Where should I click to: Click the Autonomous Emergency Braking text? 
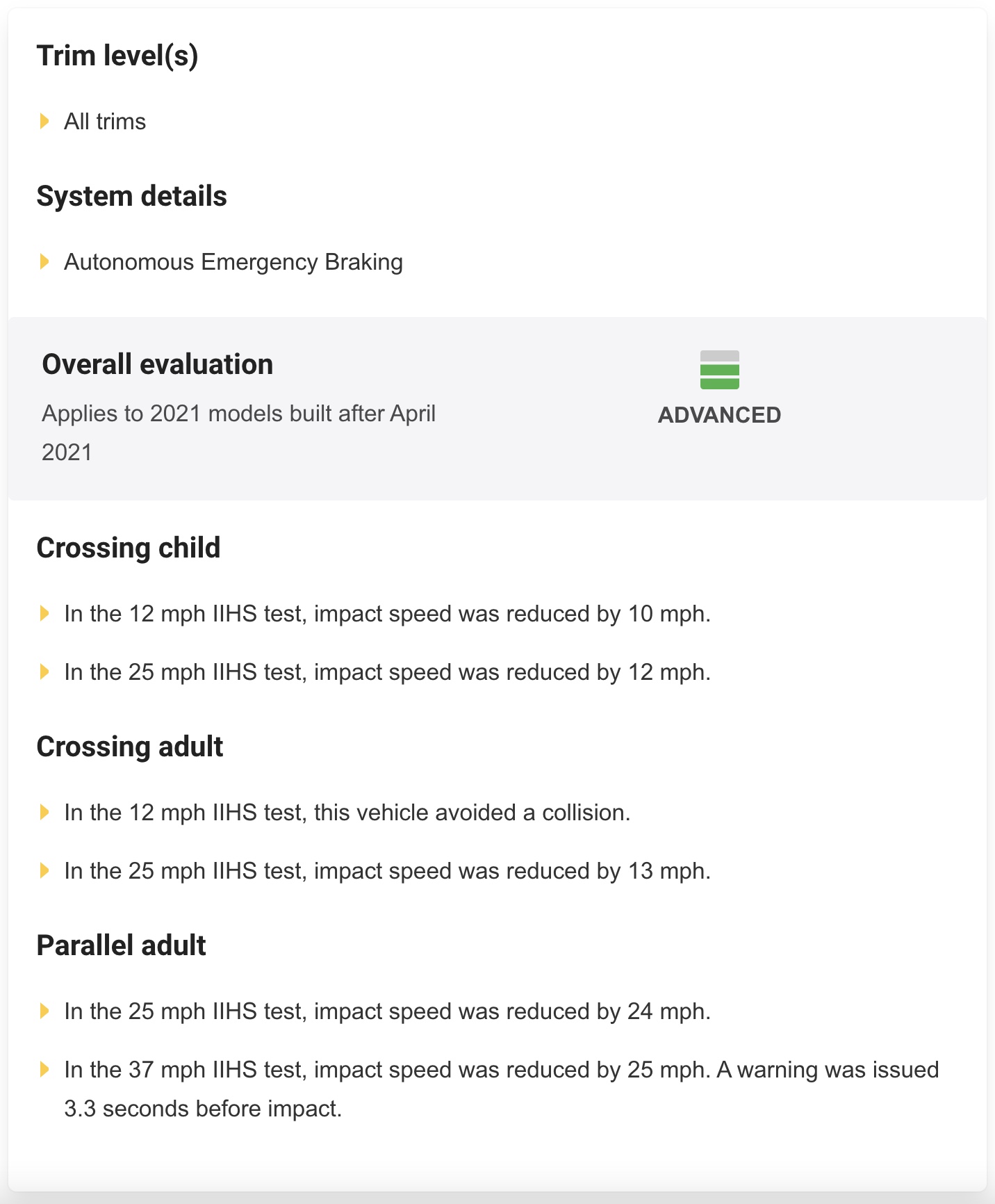tap(233, 262)
